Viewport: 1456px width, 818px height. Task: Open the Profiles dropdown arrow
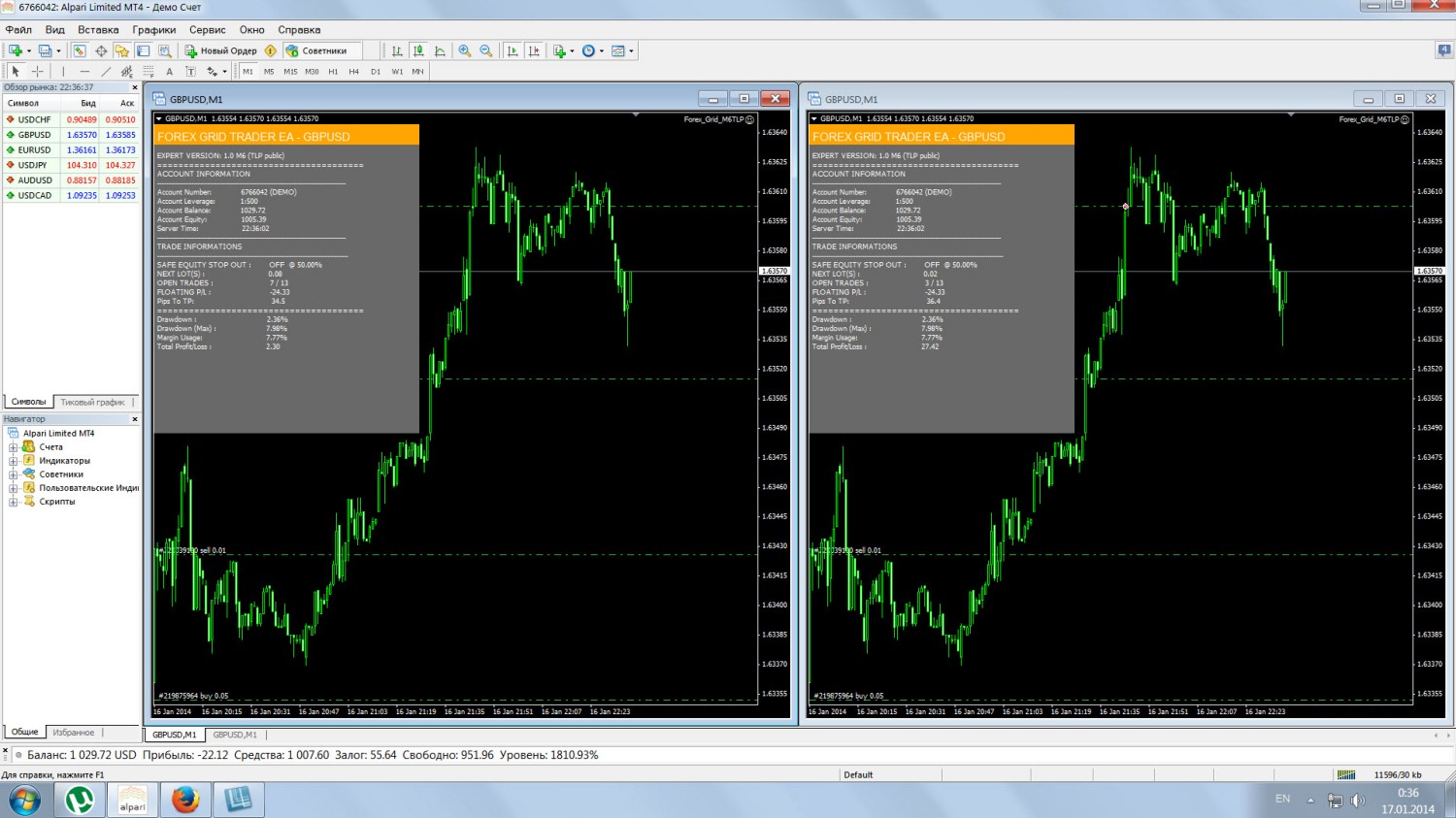click(x=58, y=50)
